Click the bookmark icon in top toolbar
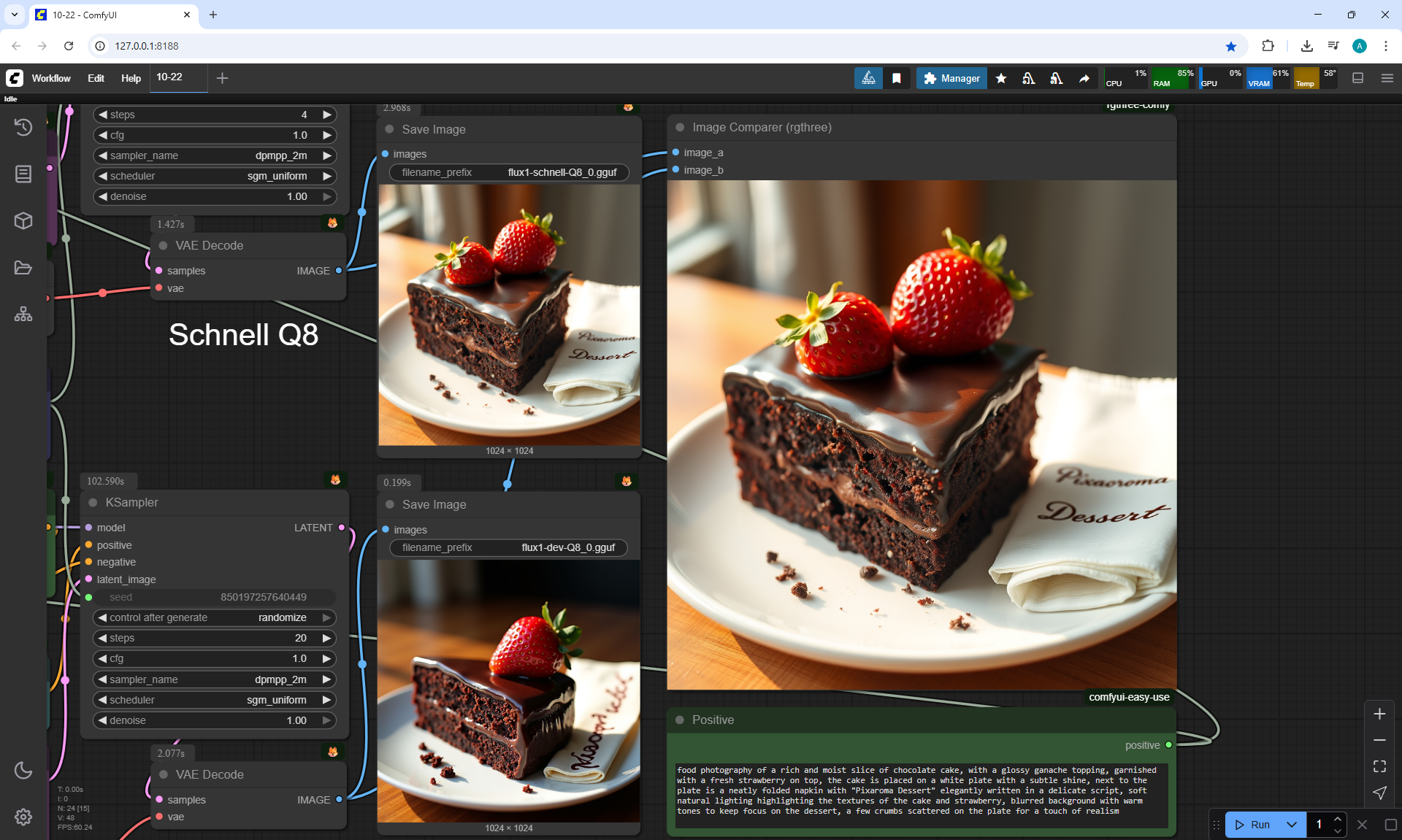 pyautogui.click(x=897, y=78)
